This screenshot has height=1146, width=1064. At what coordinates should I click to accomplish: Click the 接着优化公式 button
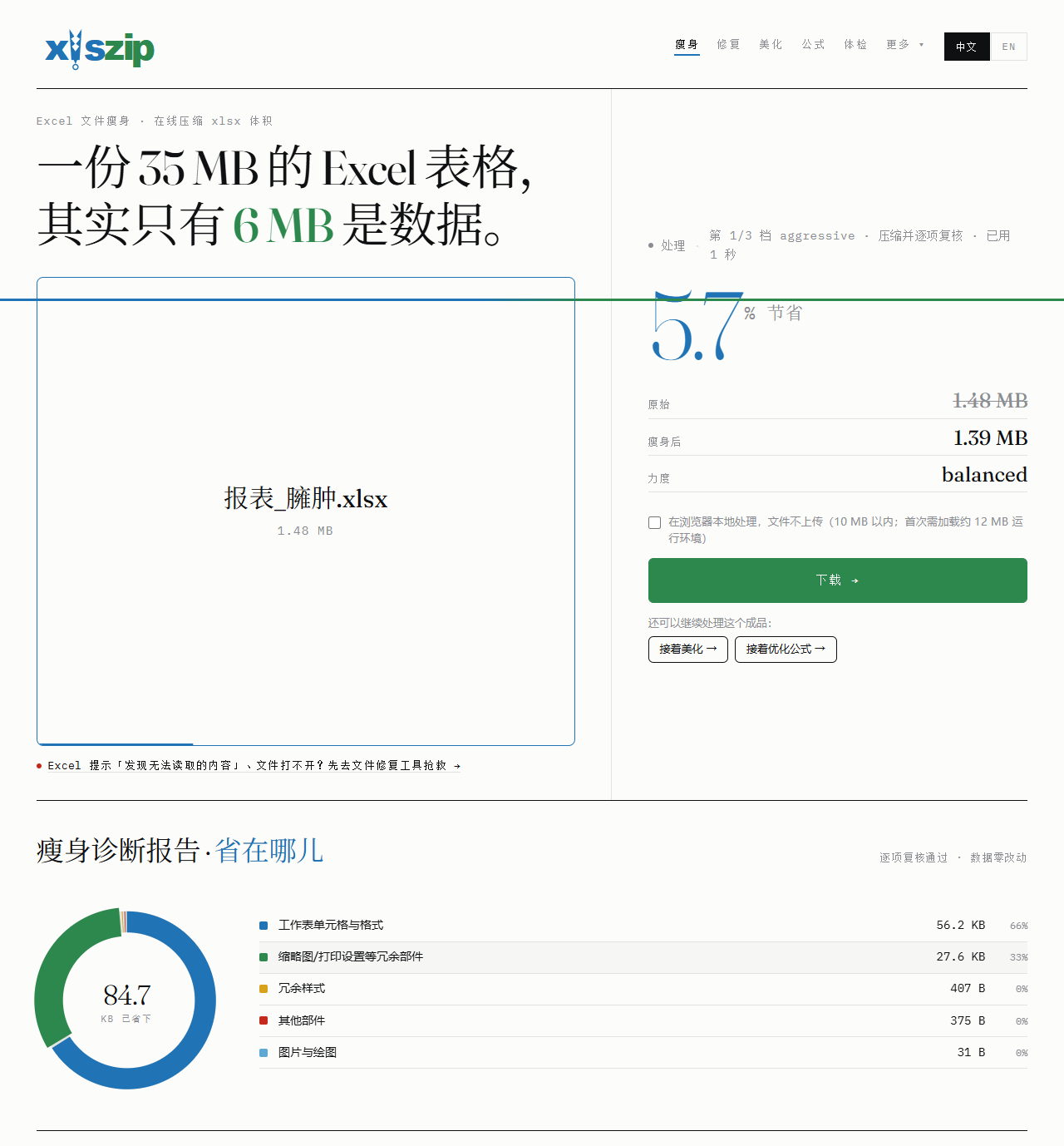tap(786, 650)
